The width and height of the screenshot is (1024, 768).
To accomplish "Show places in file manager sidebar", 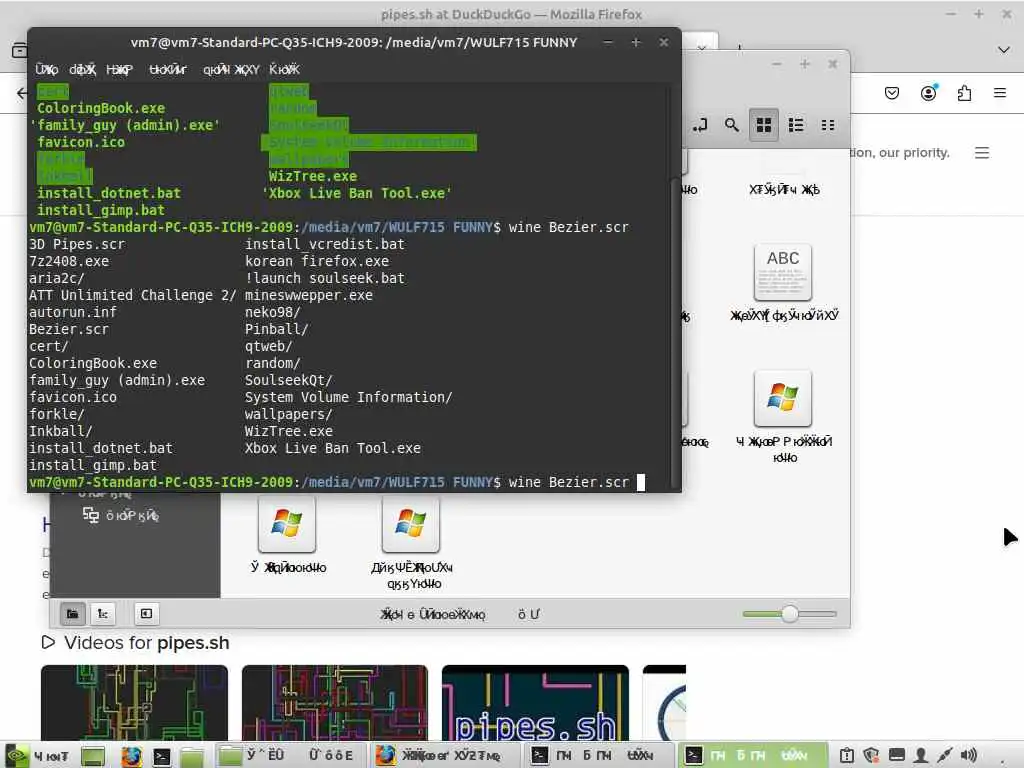I will pos(72,613).
